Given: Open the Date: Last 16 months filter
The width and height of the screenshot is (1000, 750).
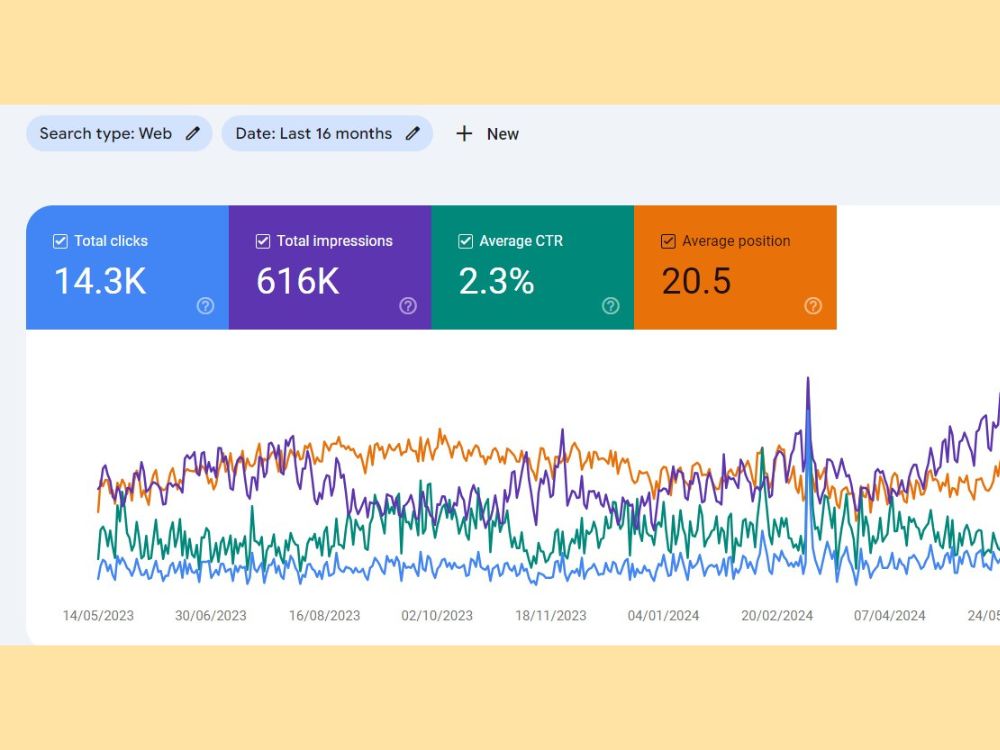Looking at the screenshot, I should click(x=327, y=133).
